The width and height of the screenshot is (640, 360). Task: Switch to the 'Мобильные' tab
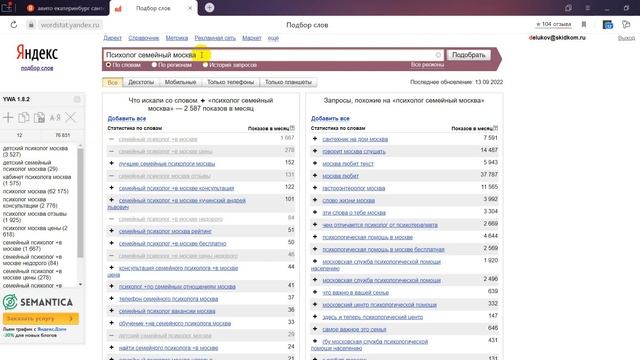pos(180,82)
